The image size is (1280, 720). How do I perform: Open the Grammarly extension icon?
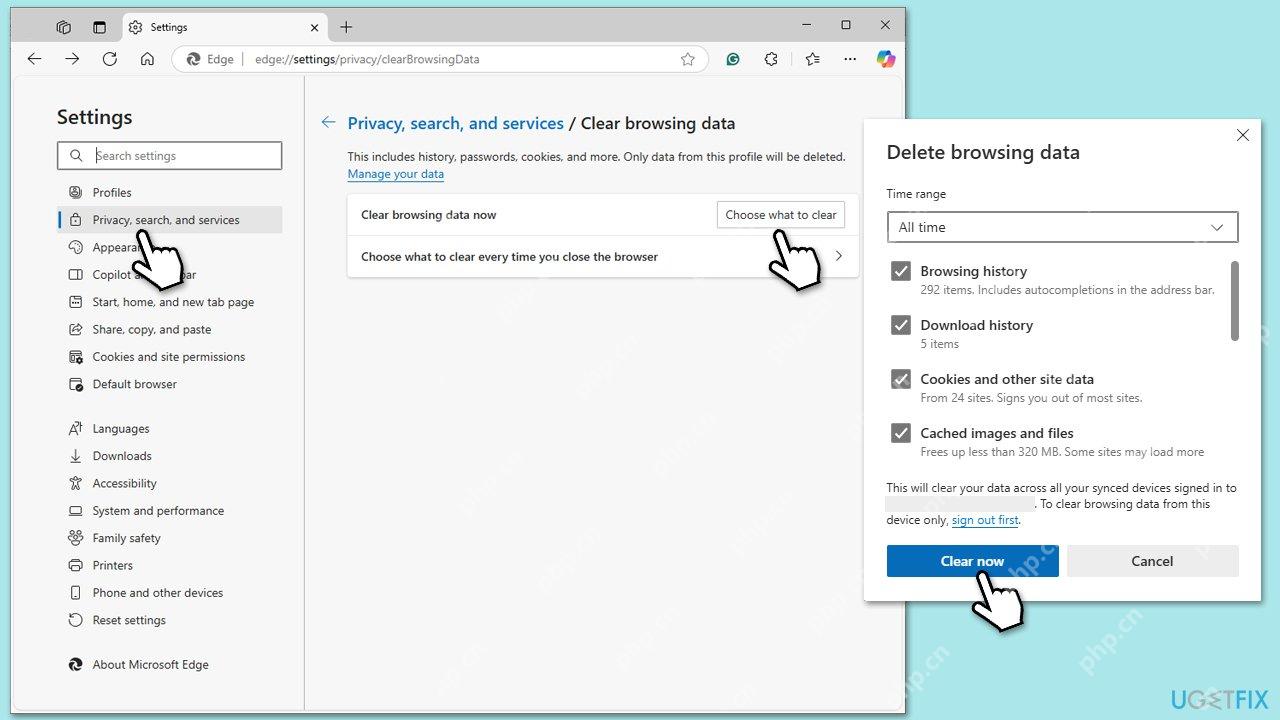[x=733, y=59]
